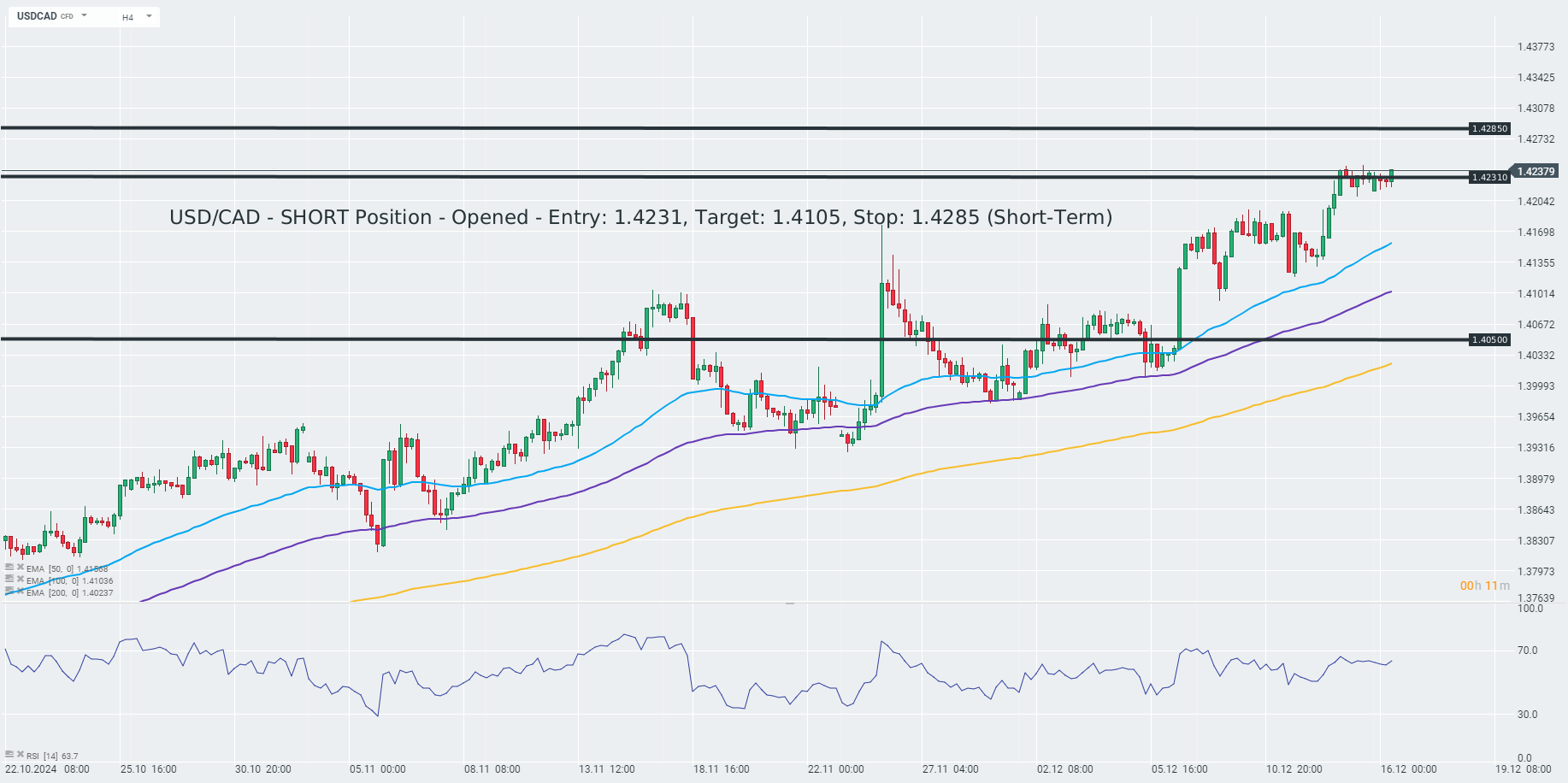Click the H4 timeframe label

127,17
